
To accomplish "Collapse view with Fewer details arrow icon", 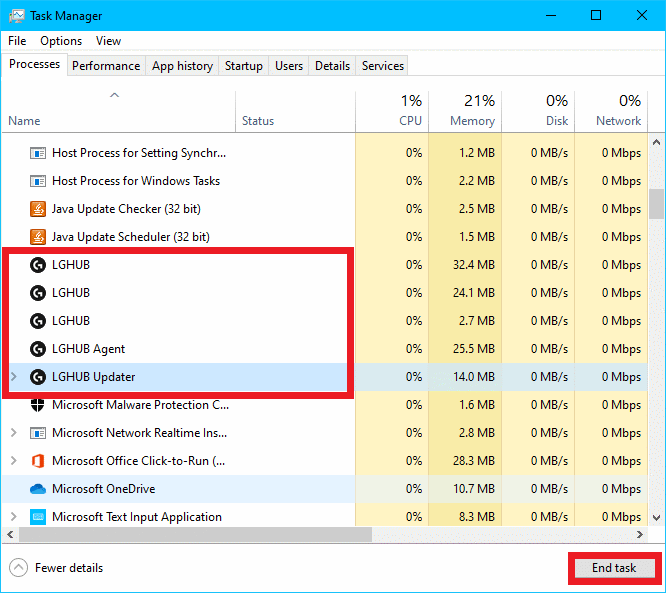I will (x=18, y=568).
